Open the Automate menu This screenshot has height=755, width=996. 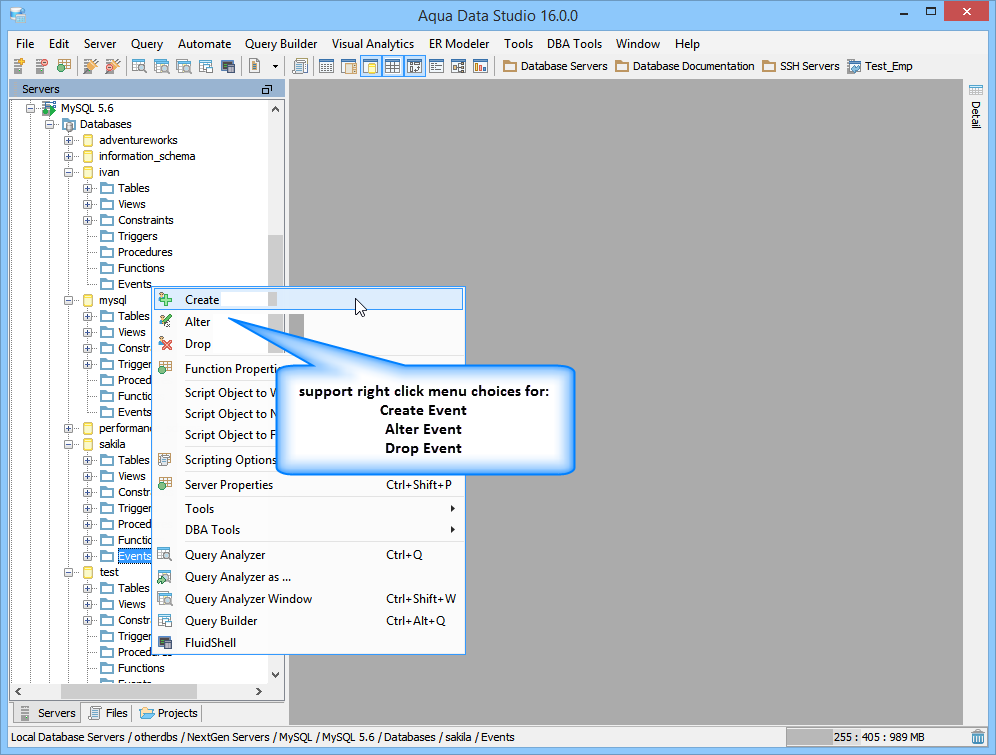(205, 44)
